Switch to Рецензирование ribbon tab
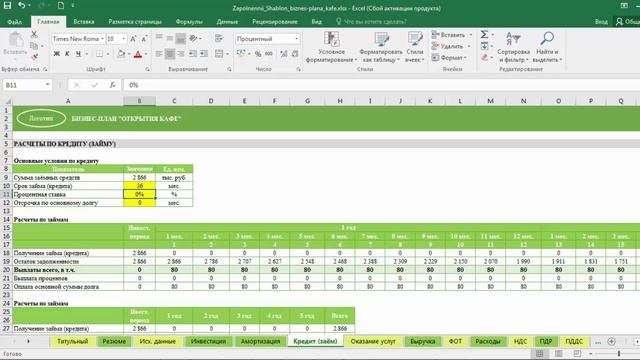Screen dimensions: 640x360 [x=275, y=22]
